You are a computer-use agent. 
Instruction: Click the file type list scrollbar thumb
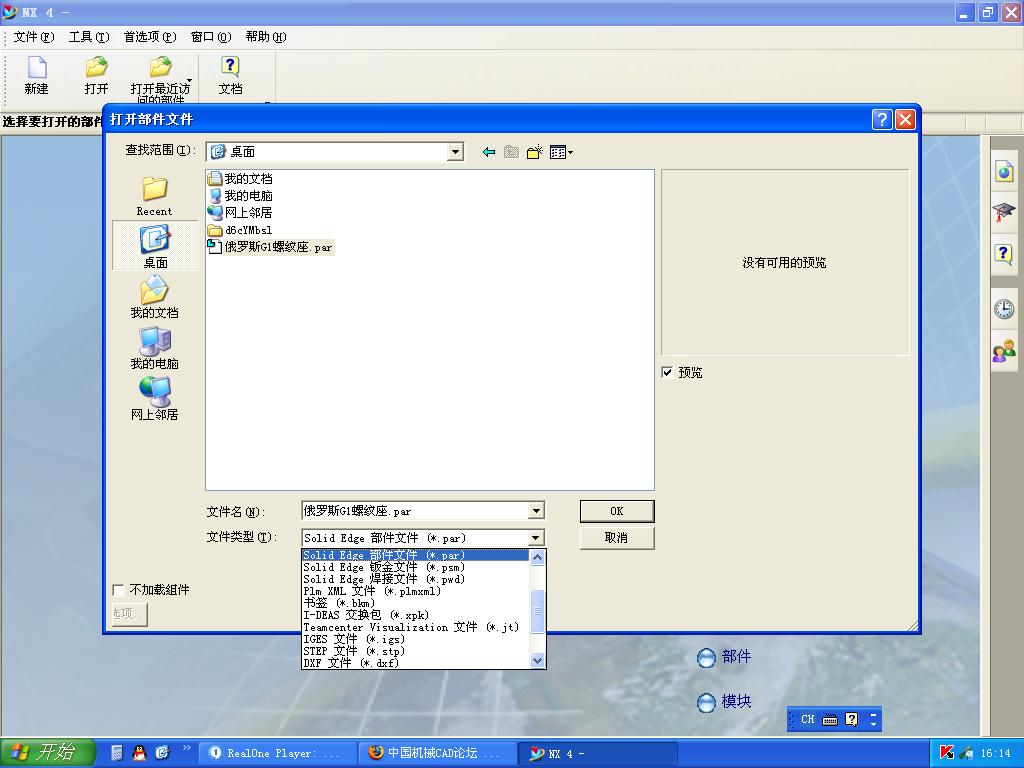tap(537, 611)
